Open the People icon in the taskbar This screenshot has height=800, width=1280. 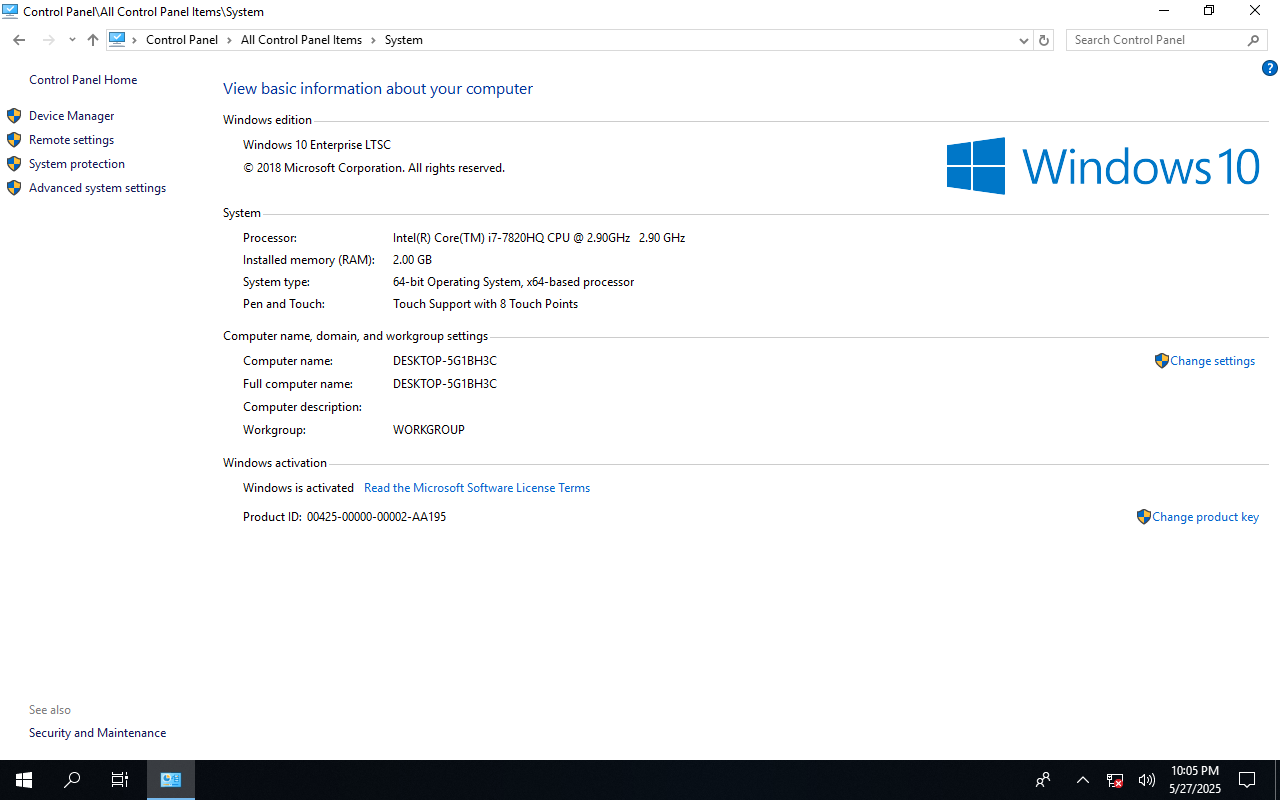(x=1043, y=780)
